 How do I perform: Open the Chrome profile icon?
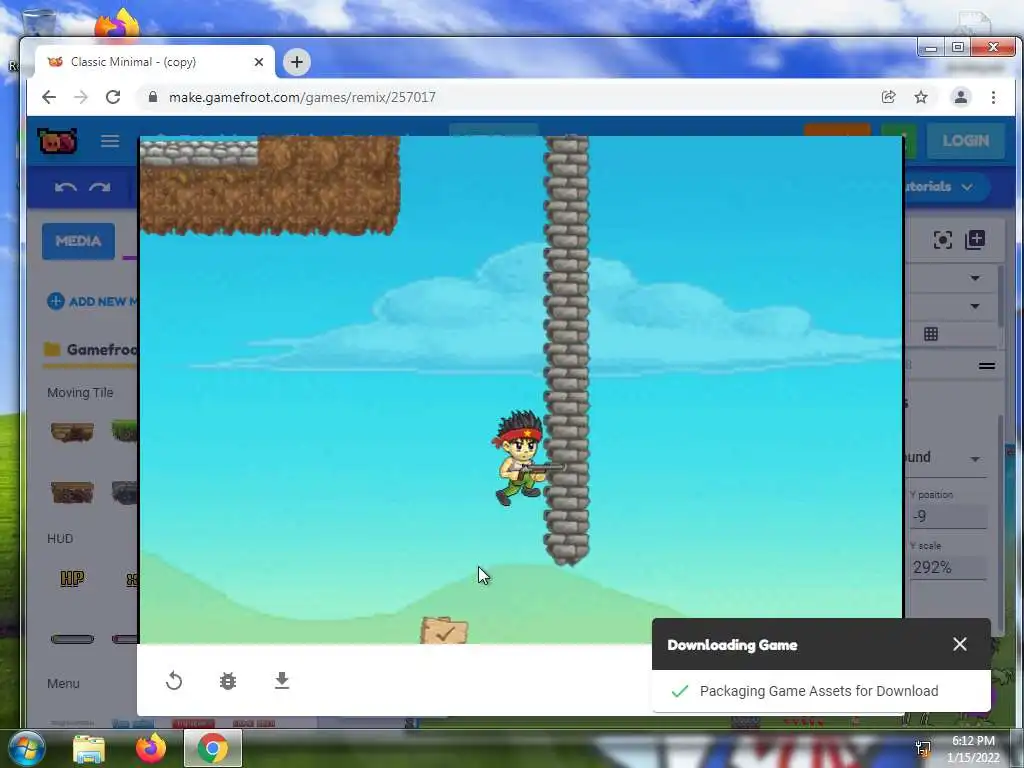click(961, 97)
